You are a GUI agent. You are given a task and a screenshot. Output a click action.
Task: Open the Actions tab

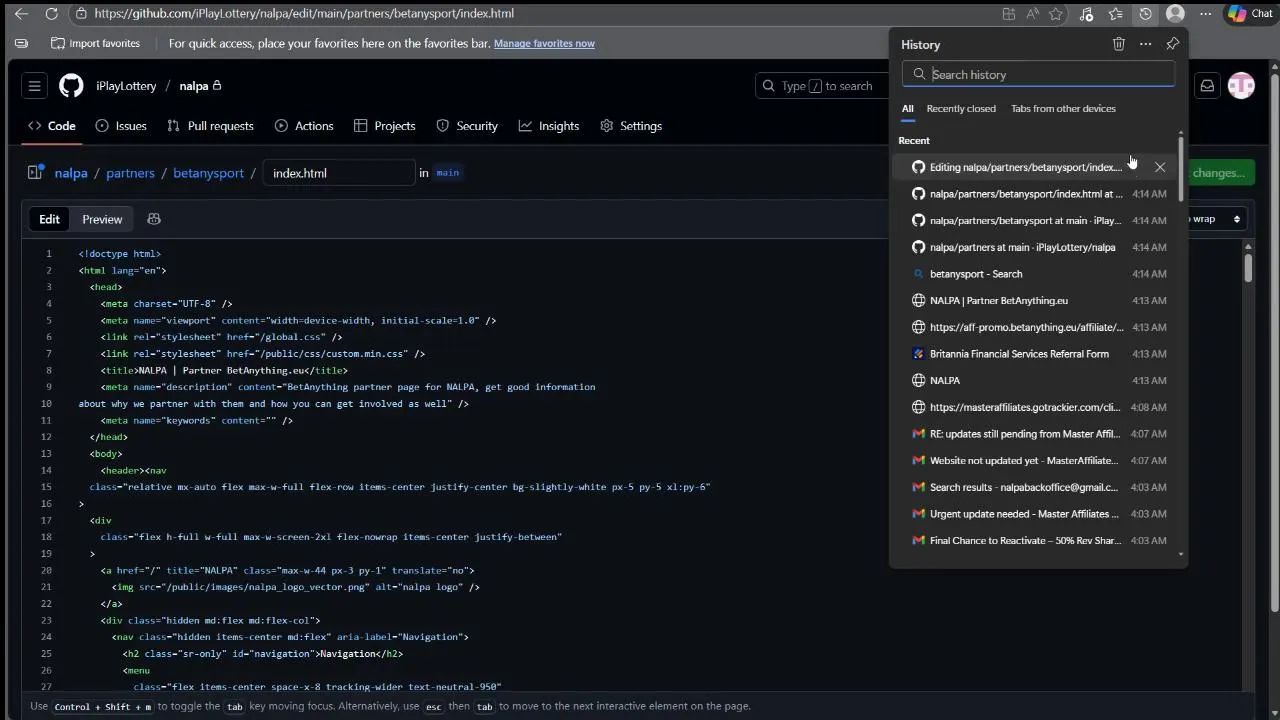point(304,126)
